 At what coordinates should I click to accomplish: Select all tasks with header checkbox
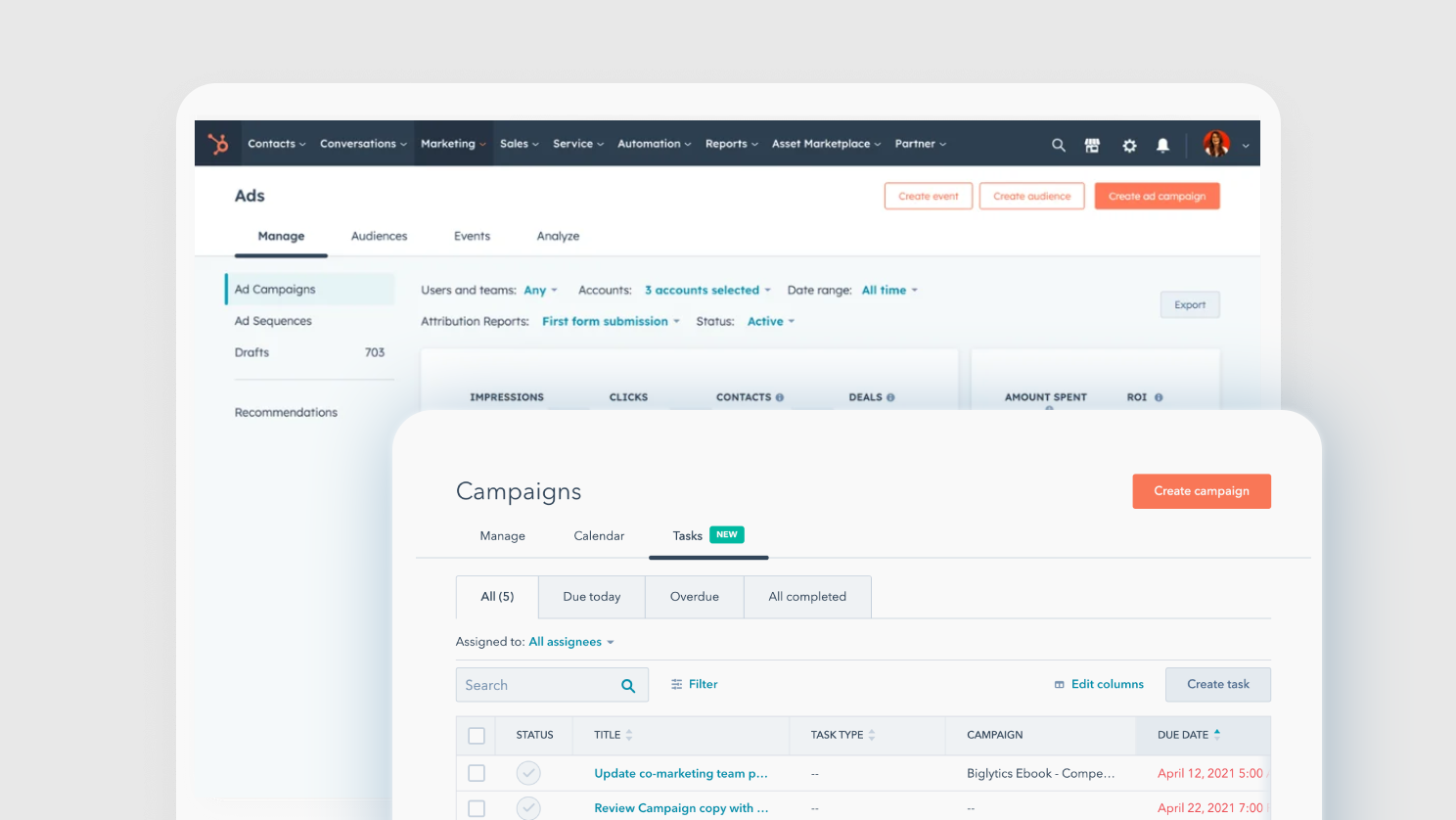pyautogui.click(x=477, y=736)
